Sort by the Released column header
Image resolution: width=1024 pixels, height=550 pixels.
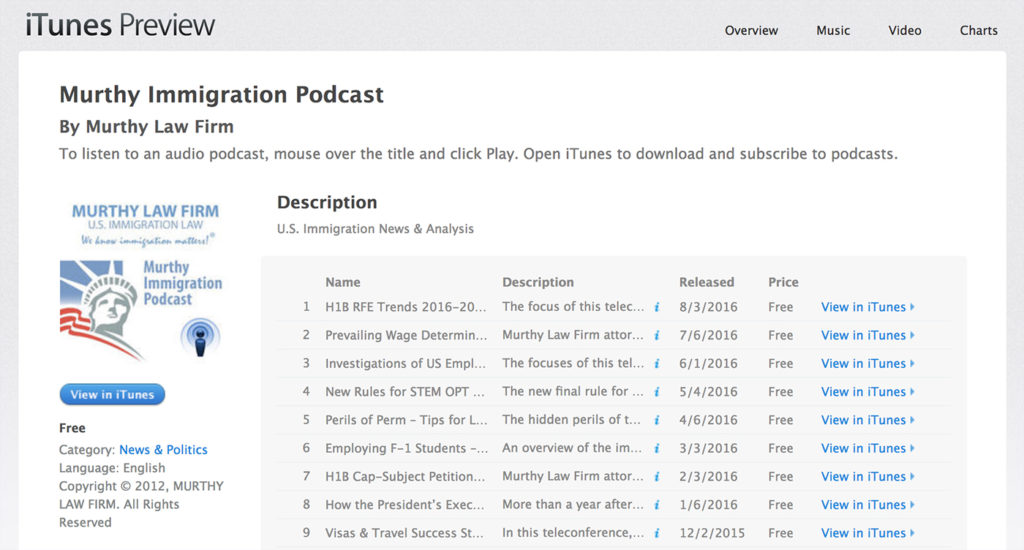(707, 282)
